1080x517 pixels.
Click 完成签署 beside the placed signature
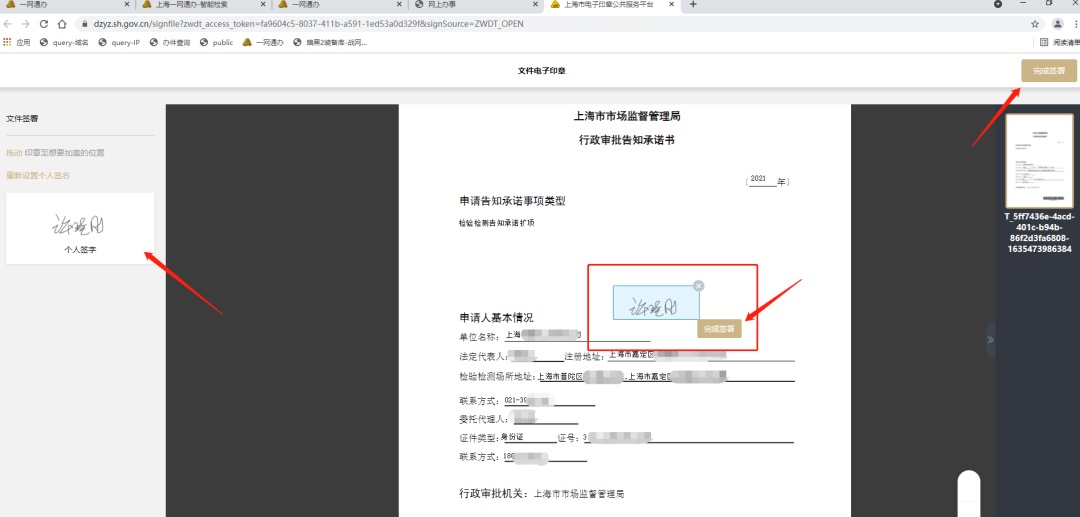pyautogui.click(x=719, y=329)
